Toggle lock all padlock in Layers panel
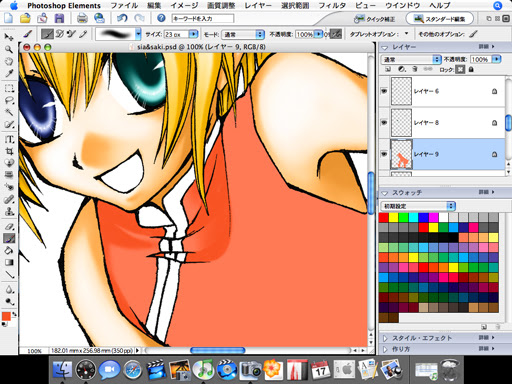 [471, 70]
